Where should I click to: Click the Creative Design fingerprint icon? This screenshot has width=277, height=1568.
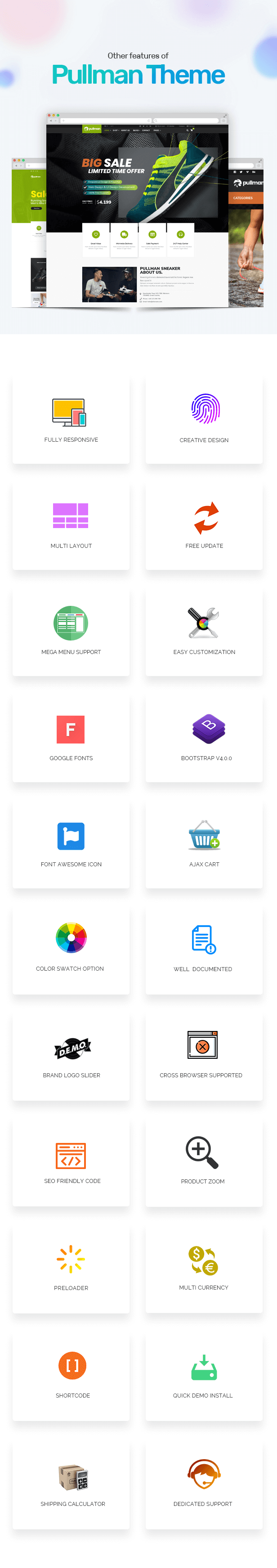point(205,408)
